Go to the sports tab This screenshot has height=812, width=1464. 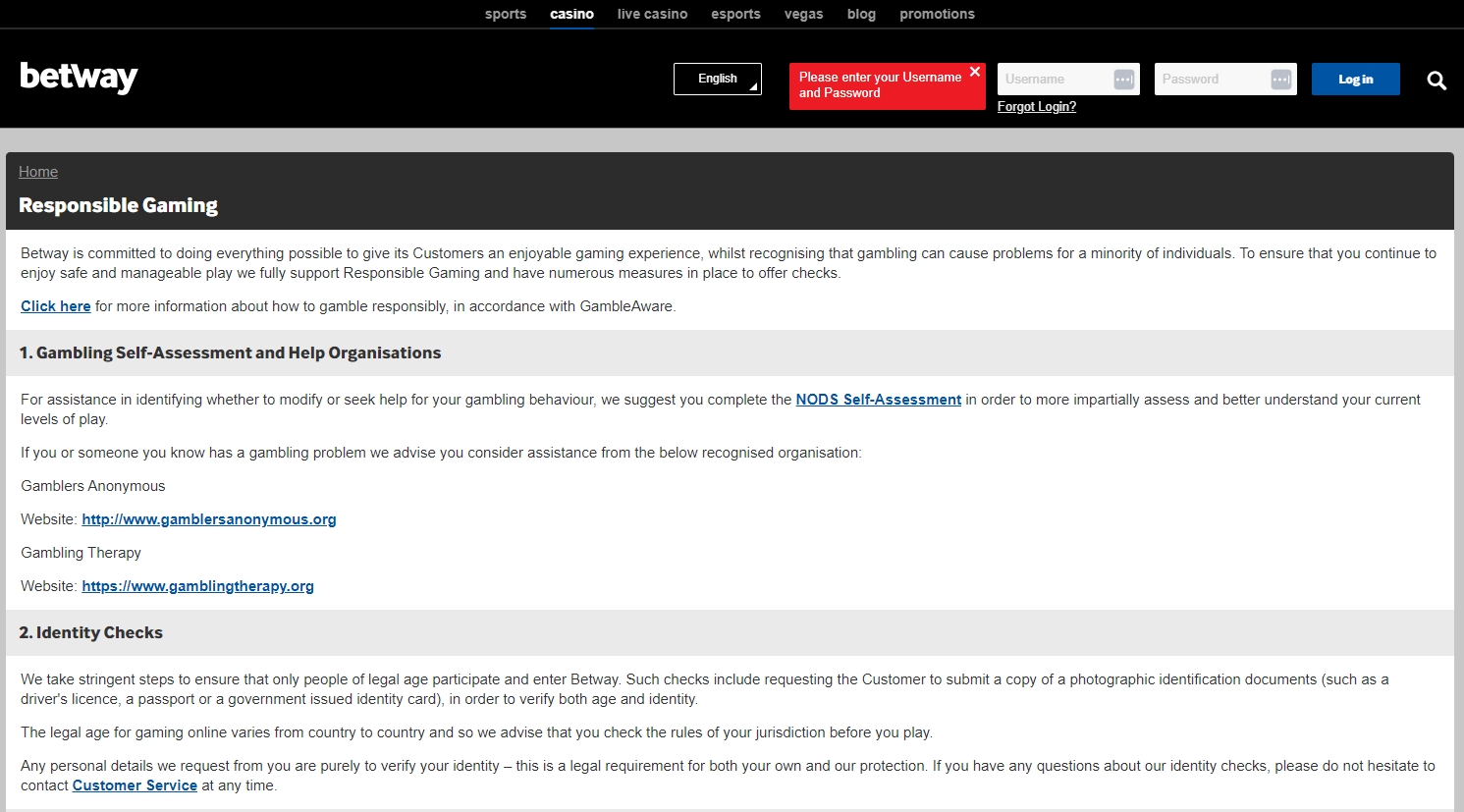[506, 14]
